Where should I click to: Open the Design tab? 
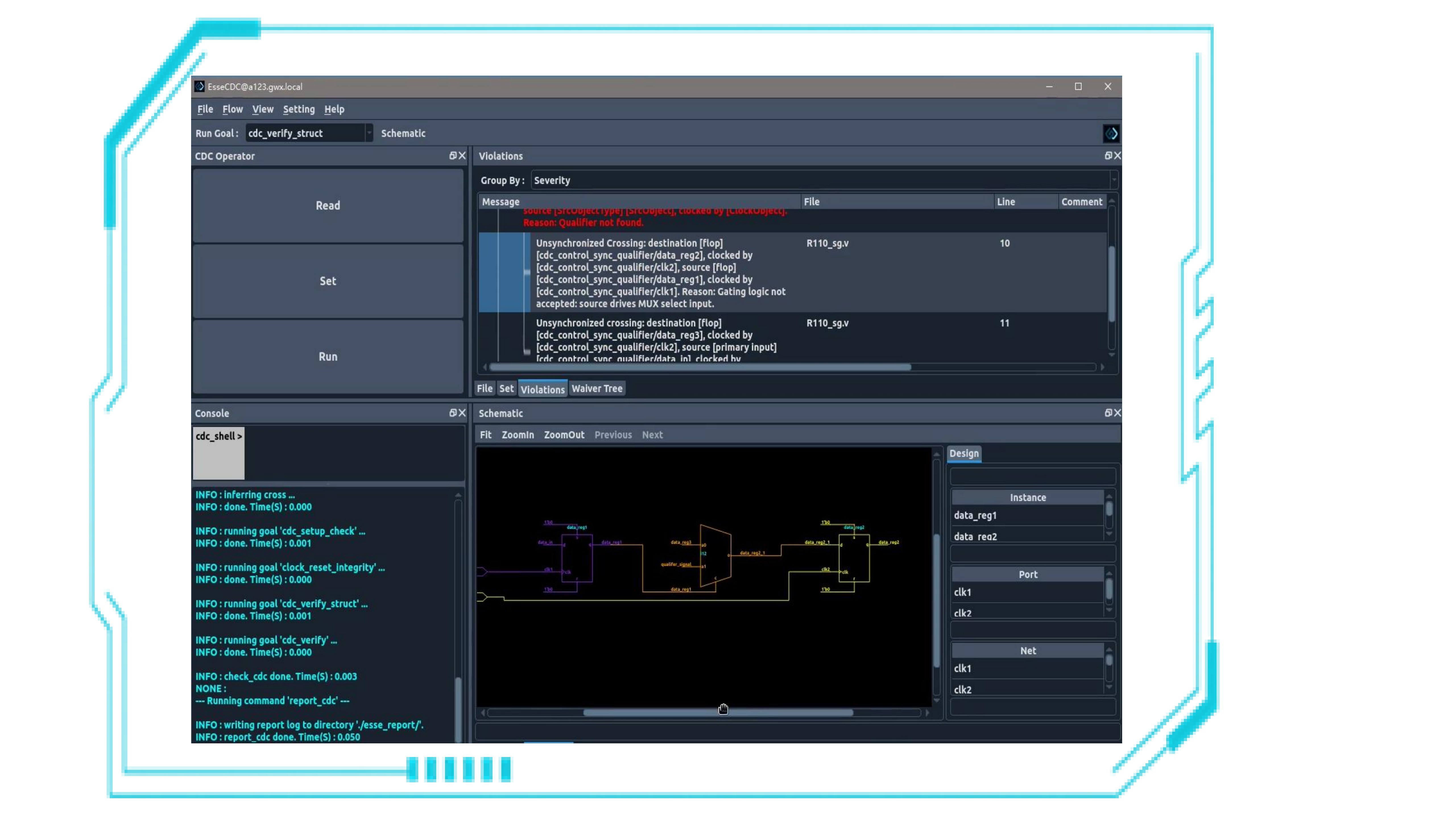tap(964, 453)
